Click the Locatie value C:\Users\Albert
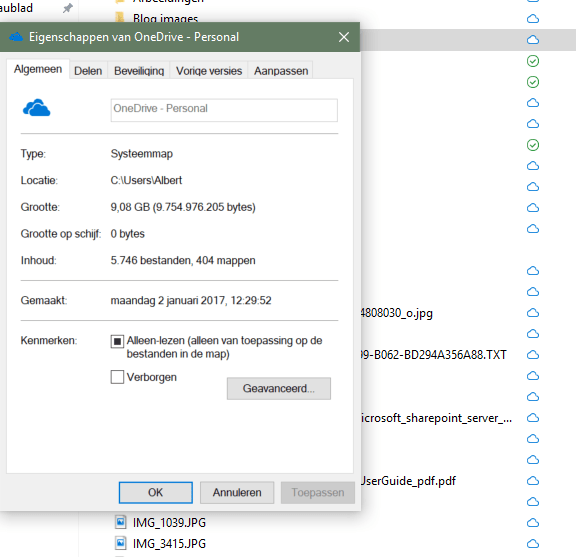 click(146, 180)
